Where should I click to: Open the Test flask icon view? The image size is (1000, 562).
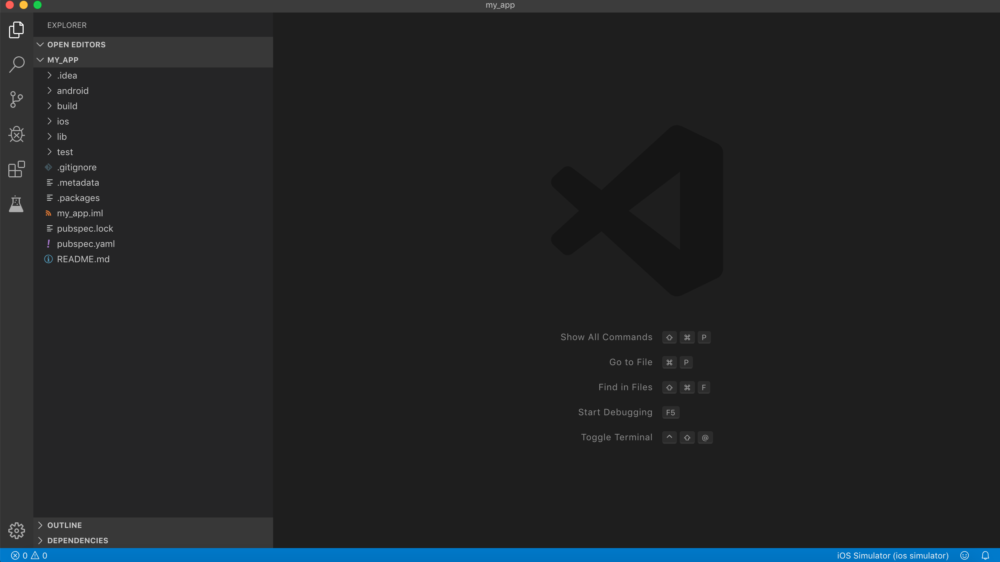tap(17, 204)
